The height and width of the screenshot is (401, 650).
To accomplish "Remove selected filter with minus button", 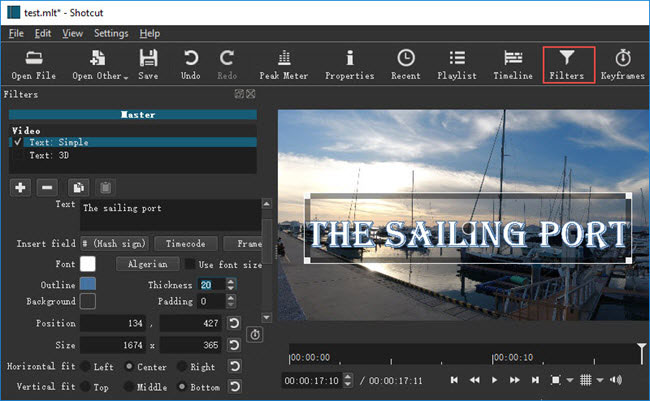I will click(x=46, y=187).
